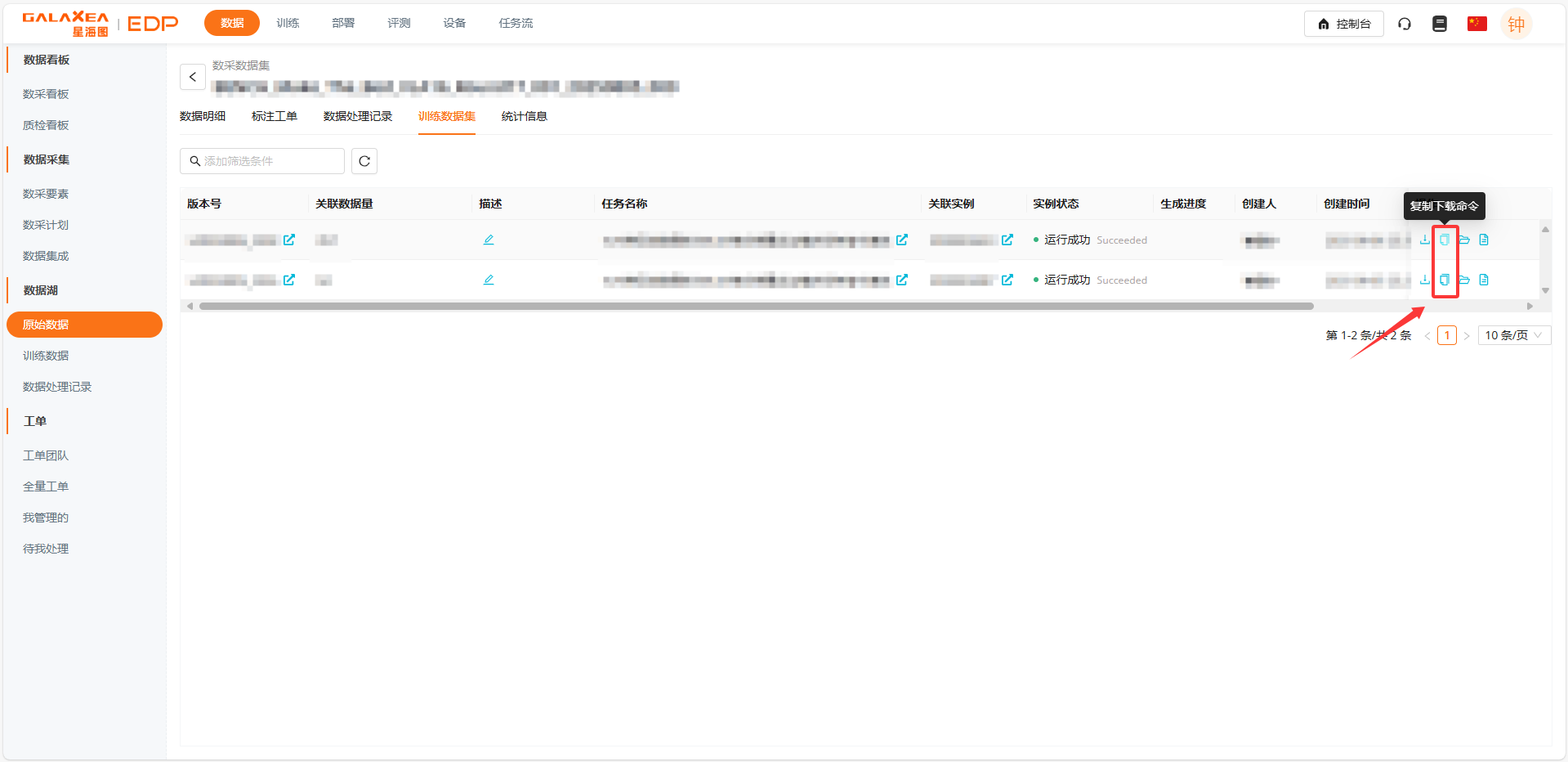Image resolution: width=1568 pixels, height=762 pixels.
Task: Click the headset support icon in the header
Action: click(x=1405, y=24)
